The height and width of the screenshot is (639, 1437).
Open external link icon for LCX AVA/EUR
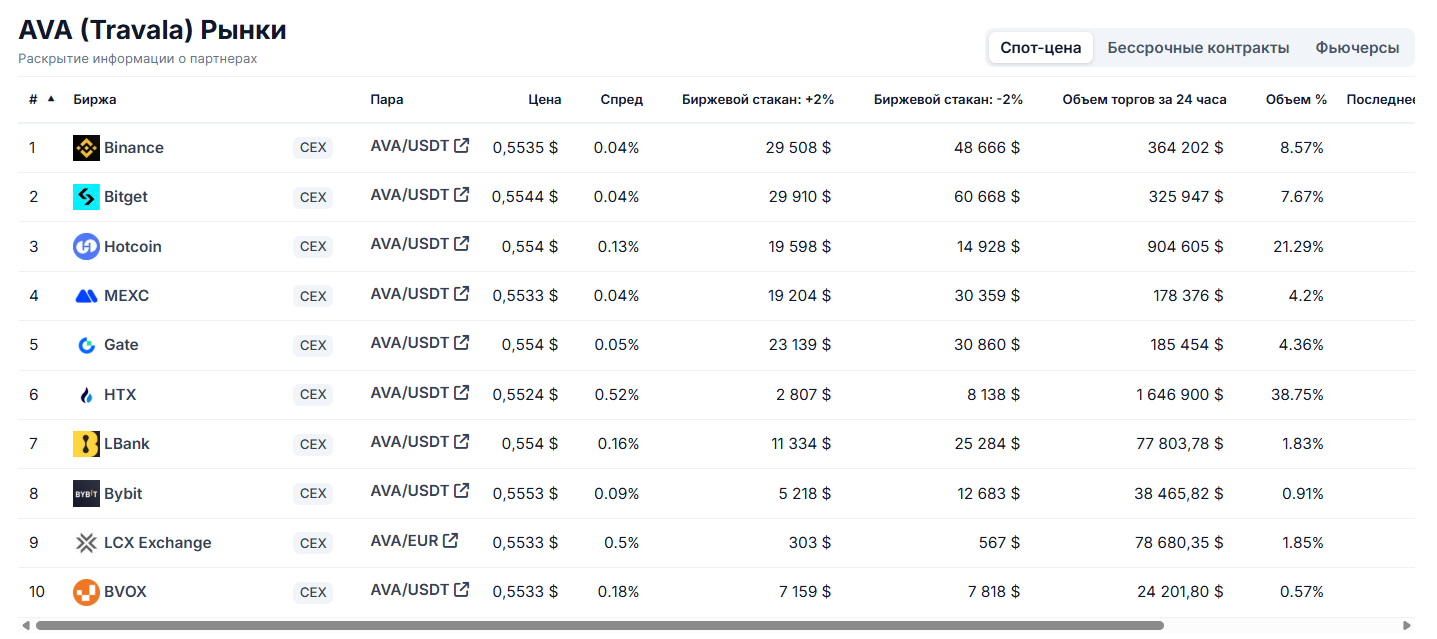451,541
